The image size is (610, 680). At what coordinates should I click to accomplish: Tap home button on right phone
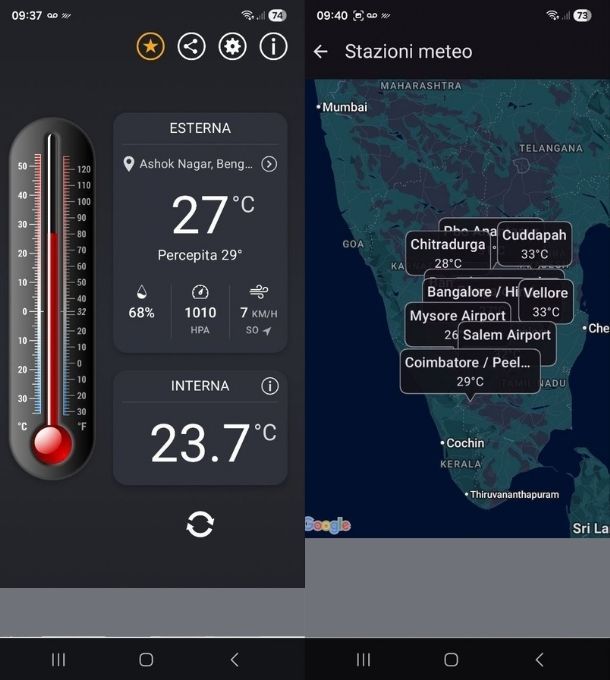pos(451,660)
